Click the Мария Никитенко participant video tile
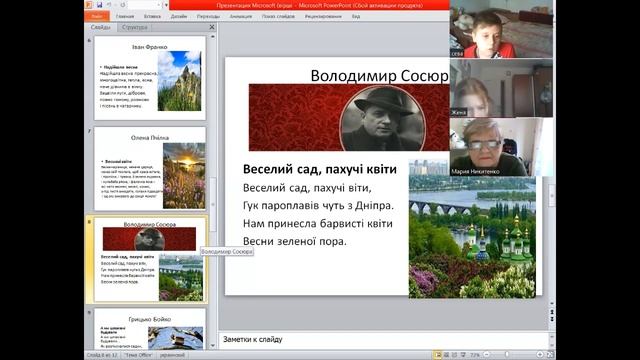Screen dimensions: 640x360 [x=501, y=147]
